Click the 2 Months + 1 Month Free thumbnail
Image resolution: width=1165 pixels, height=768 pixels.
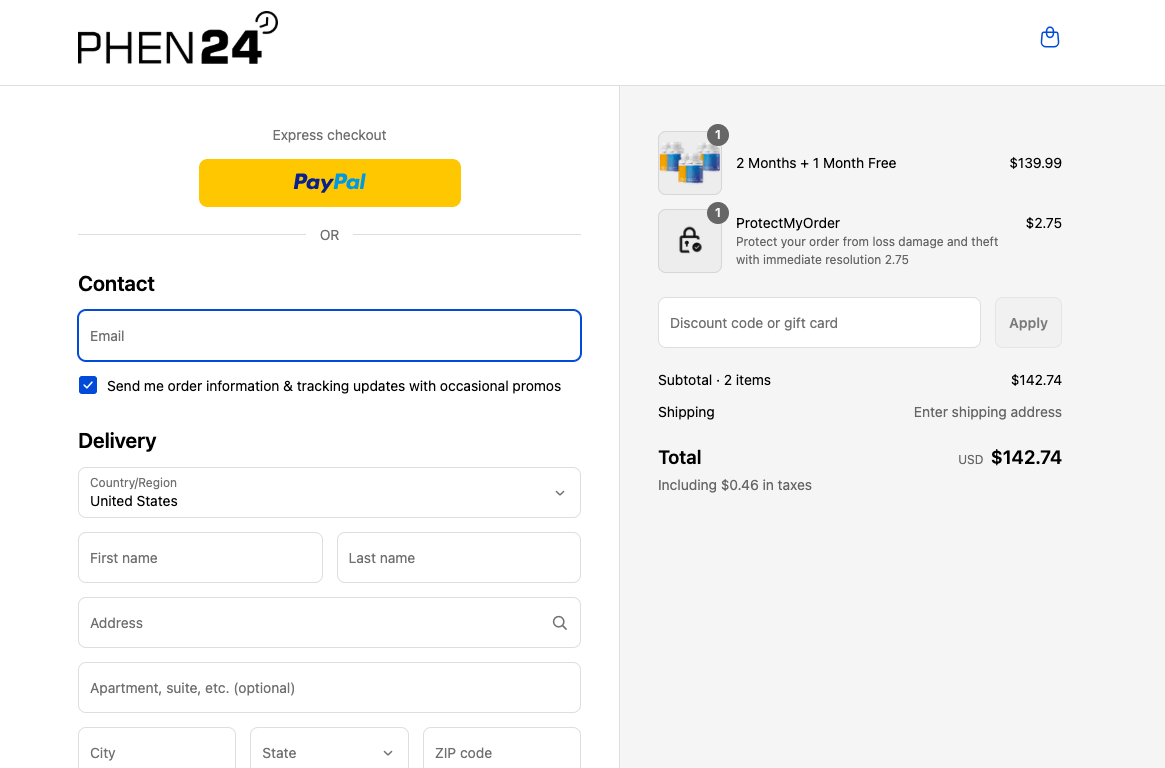pos(689,162)
